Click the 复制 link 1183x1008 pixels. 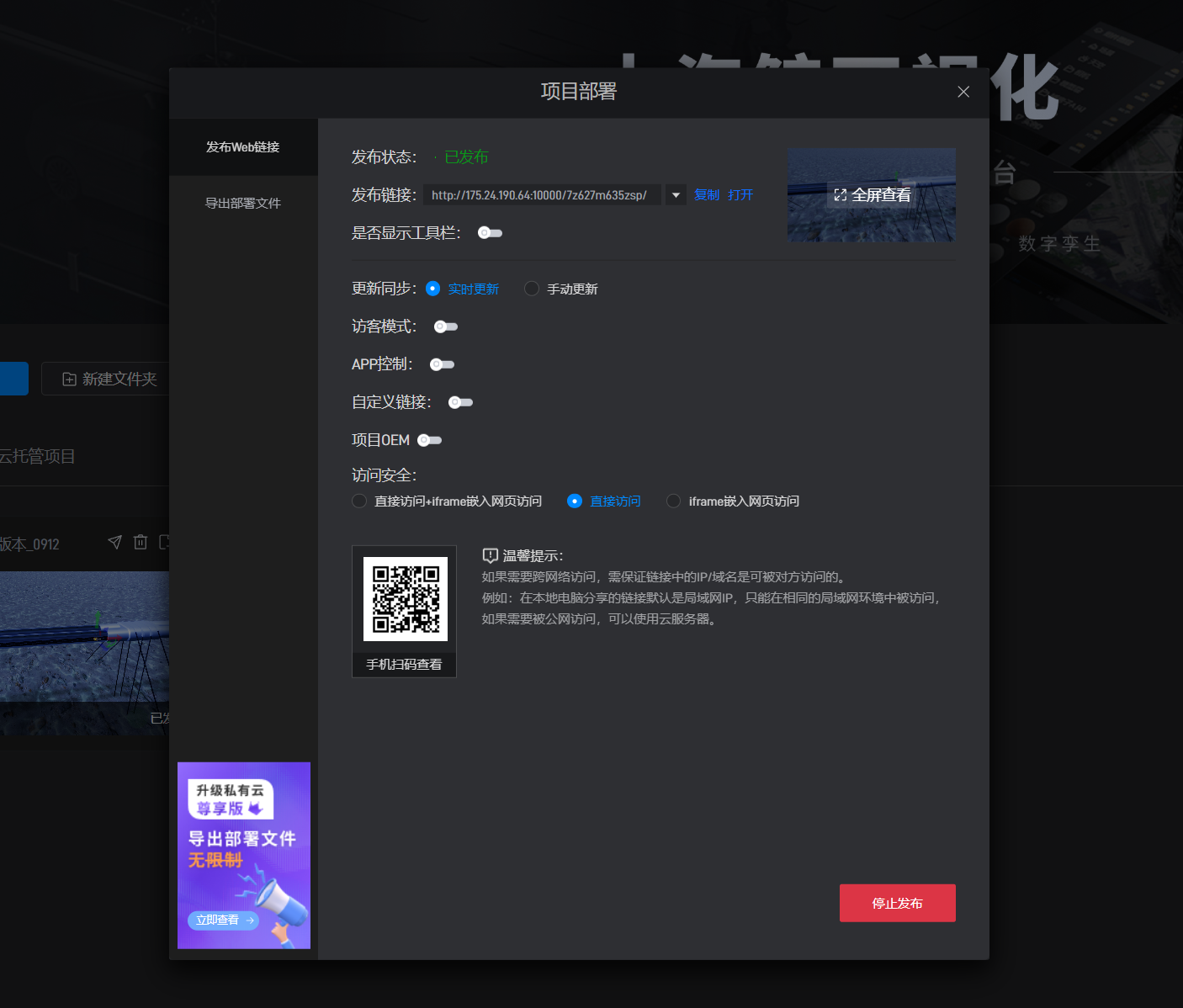coord(706,195)
